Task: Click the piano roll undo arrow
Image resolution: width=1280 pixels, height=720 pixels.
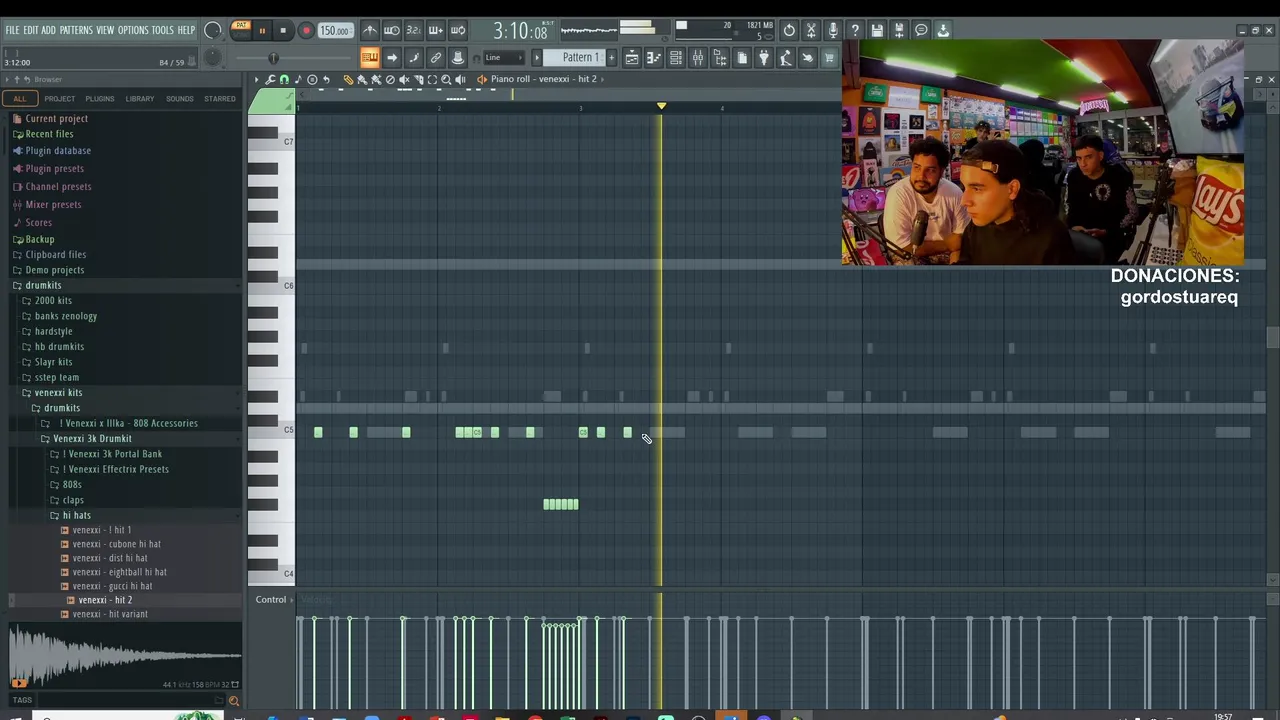Action: [326, 79]
